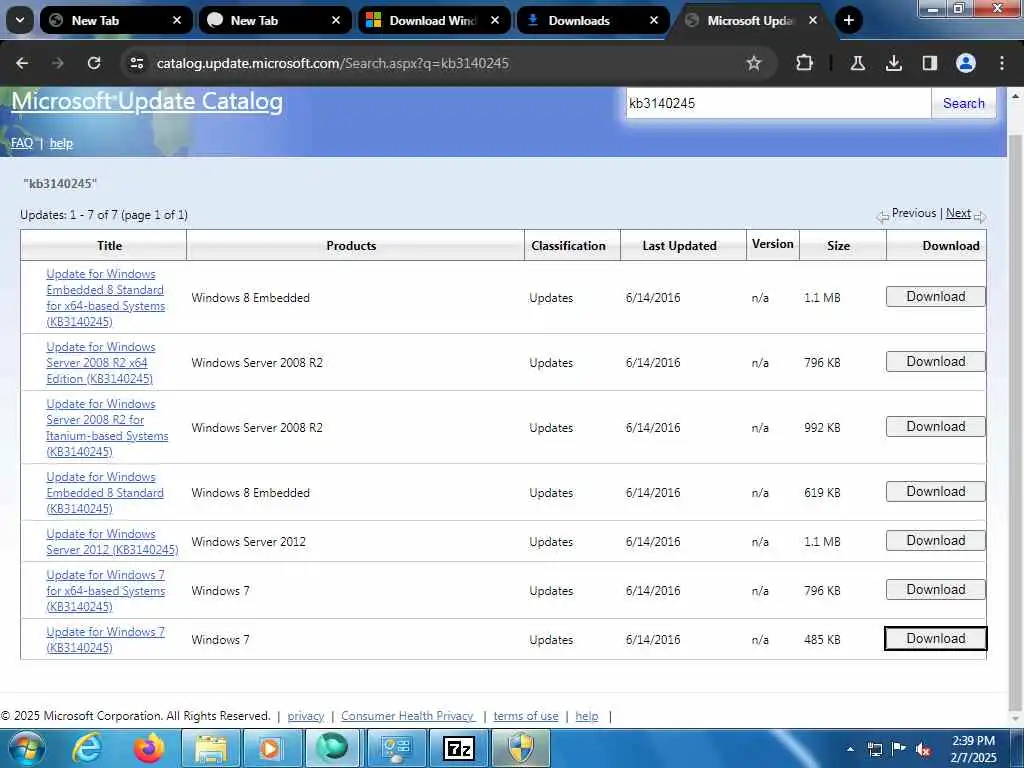Open Chrome Labs flask icon
The image size is (1024, 768).
click(857, 63)
